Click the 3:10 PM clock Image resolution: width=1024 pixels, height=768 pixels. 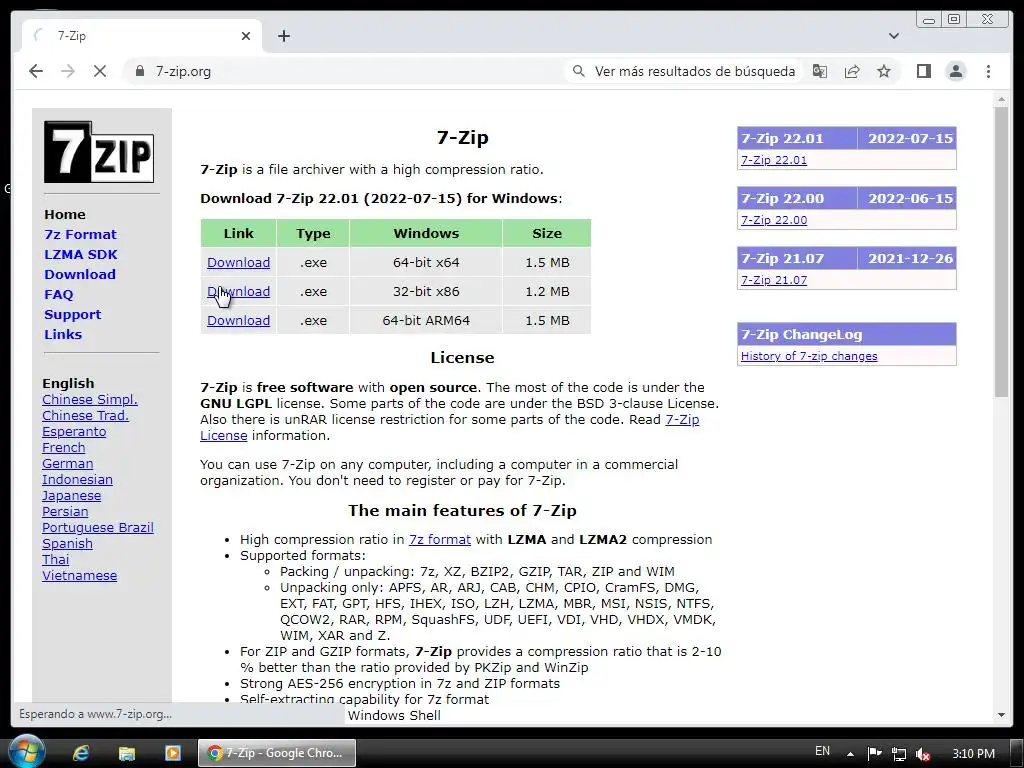tap(973, 754)
